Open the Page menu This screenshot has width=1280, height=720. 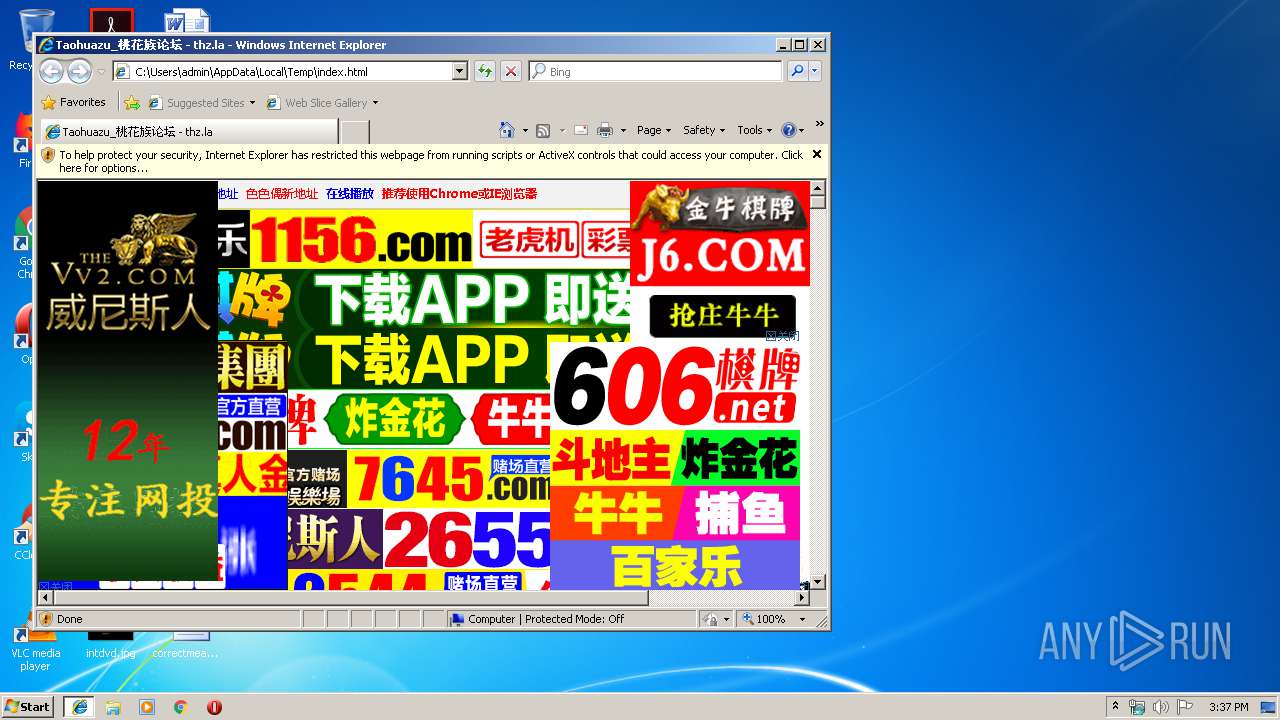[654, 130]
